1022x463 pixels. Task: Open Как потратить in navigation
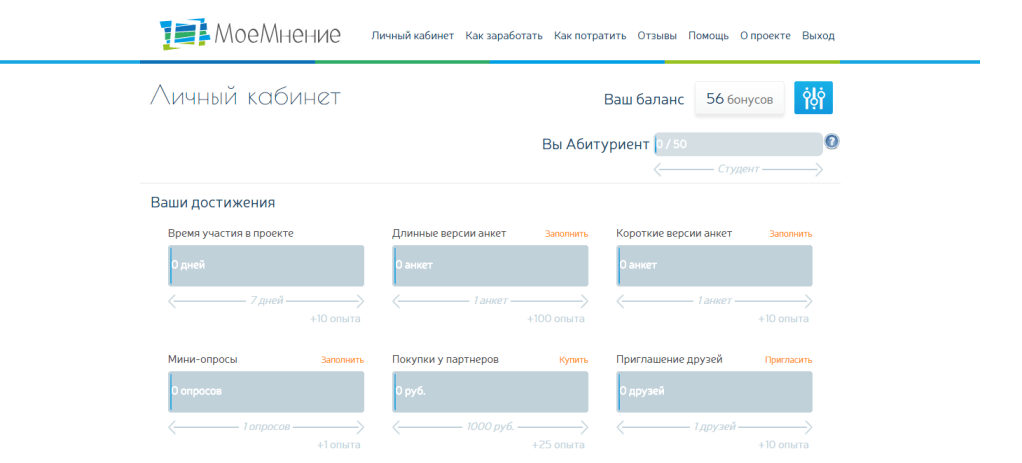(x=590, y=36)
